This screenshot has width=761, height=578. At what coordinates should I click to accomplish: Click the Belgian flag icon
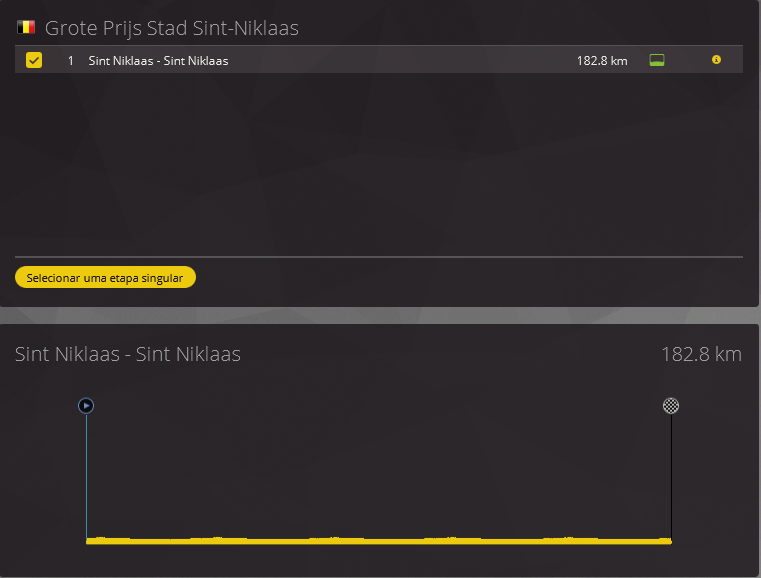click(26, 28)
